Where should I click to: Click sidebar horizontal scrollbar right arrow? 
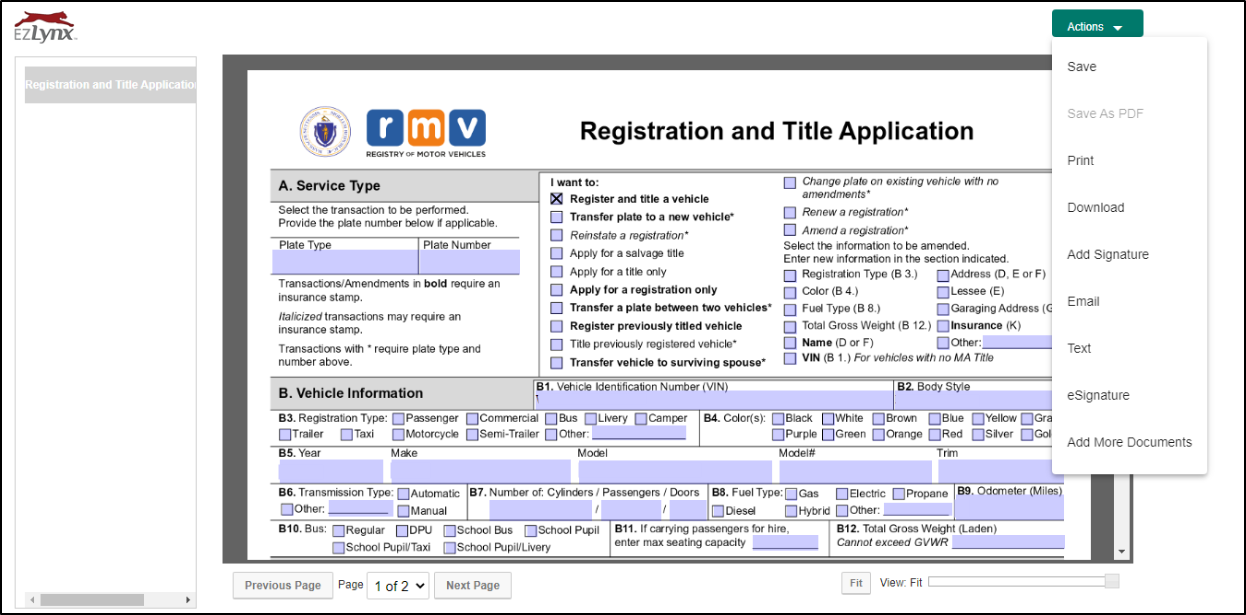[188, 599]
